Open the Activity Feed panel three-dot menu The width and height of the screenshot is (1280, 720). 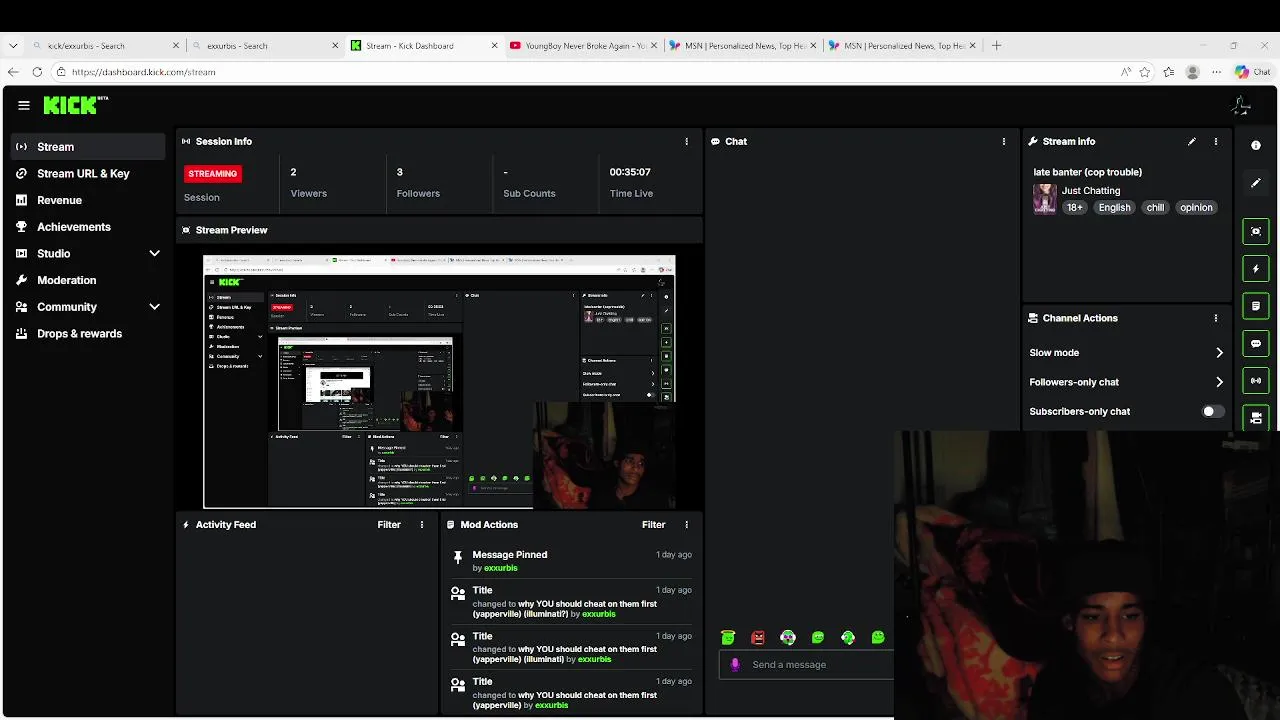tap(421, 524)
